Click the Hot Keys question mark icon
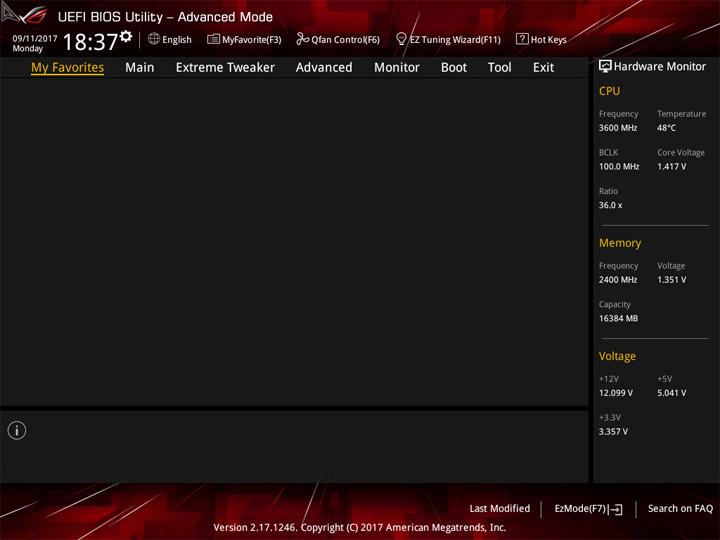The height and width of the screenshot is (540, 720). (522, 39)
